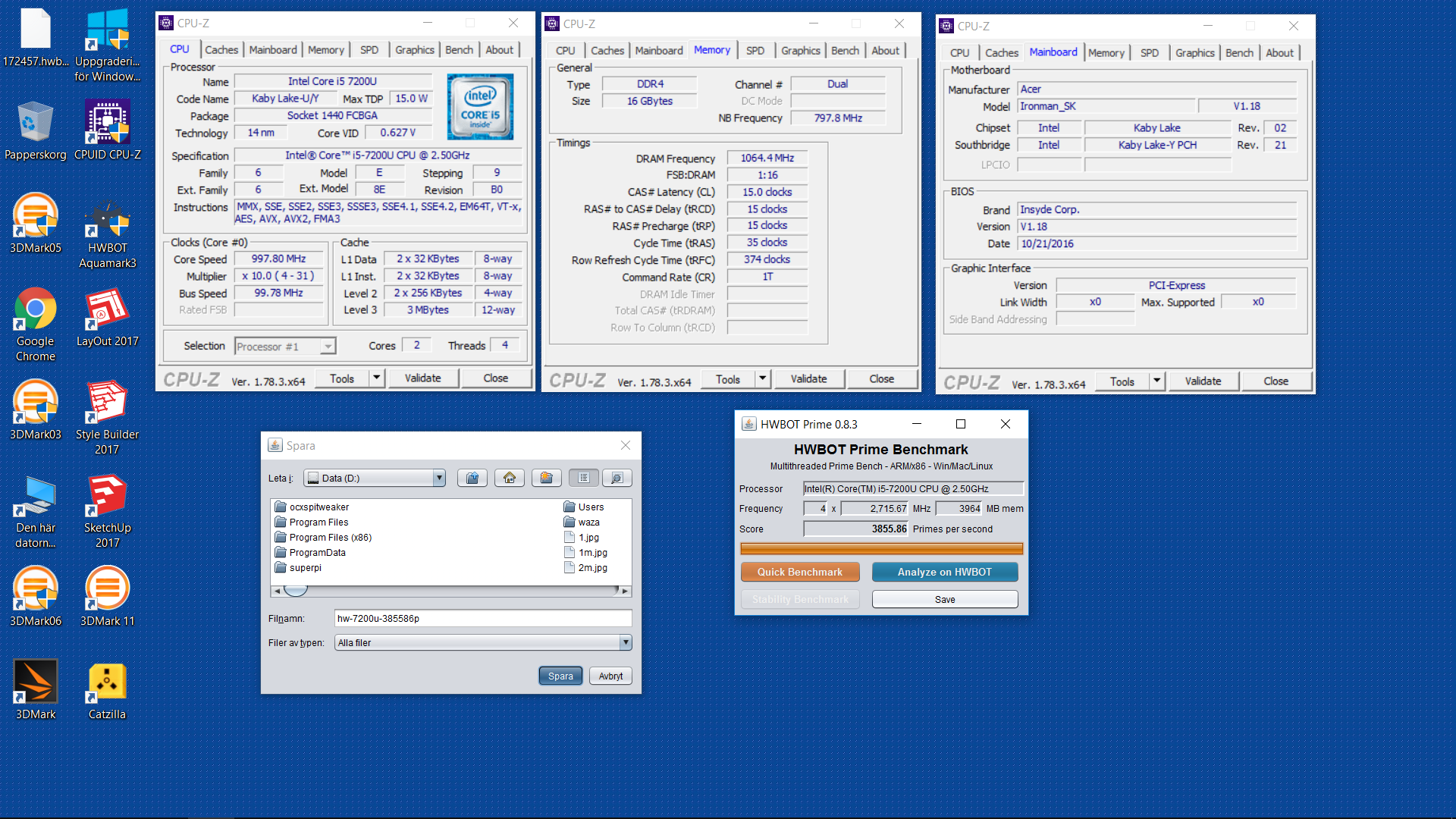Viewport: 1456px width, 819px height.
Task: Select the LayOut 2017 desktop icon
Action: click(x=107, y=317)
